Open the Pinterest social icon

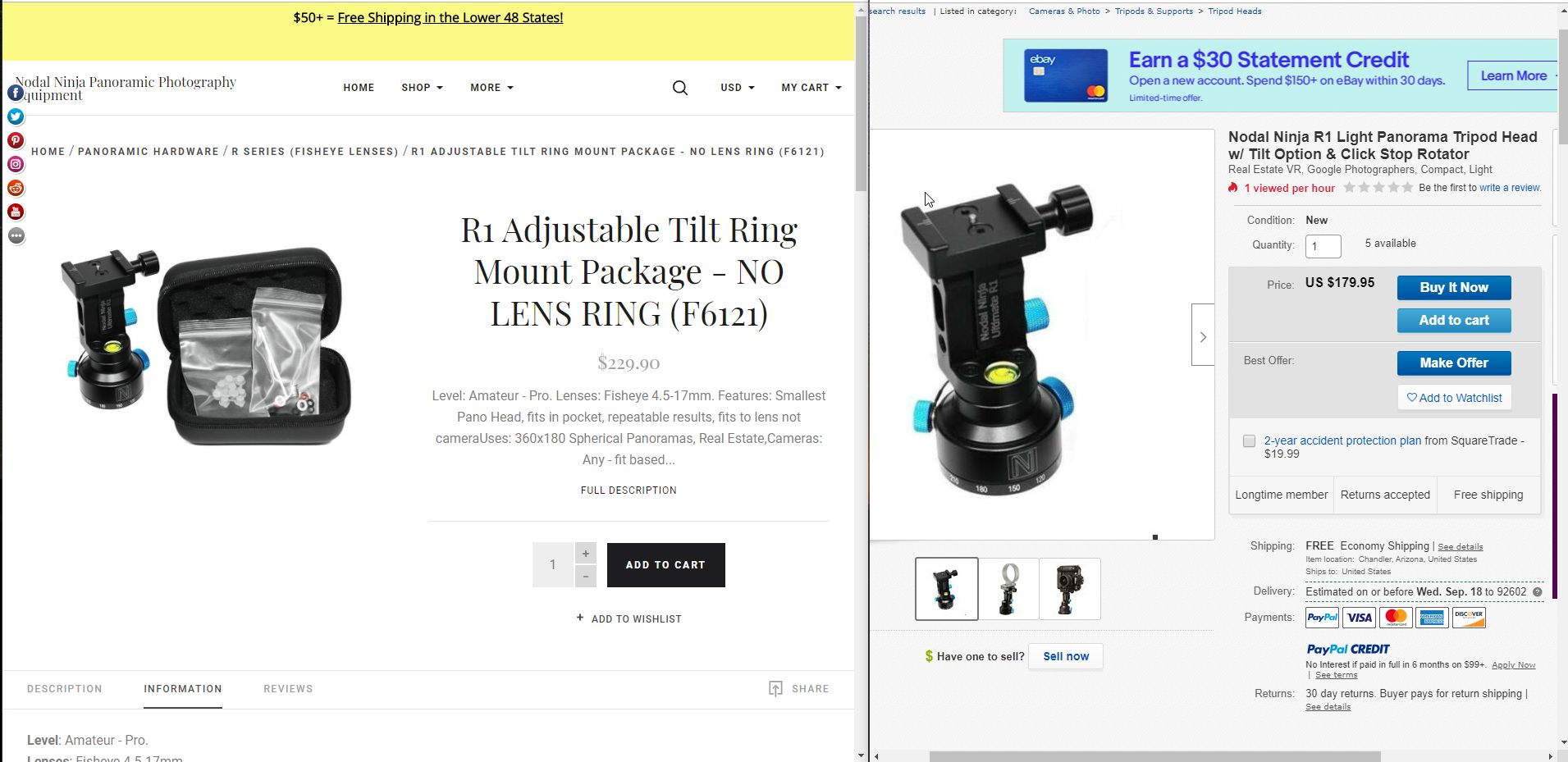pyautogui.click(x=16, y=140)
